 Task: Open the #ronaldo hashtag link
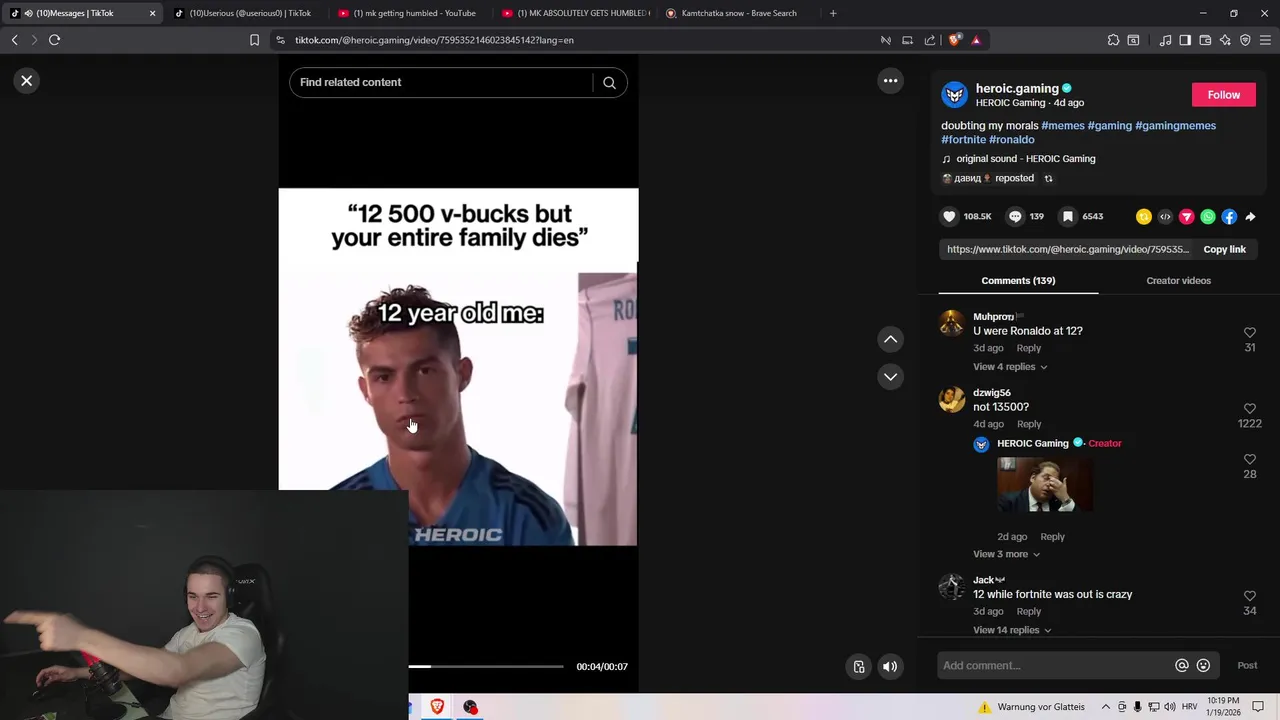1012,140
